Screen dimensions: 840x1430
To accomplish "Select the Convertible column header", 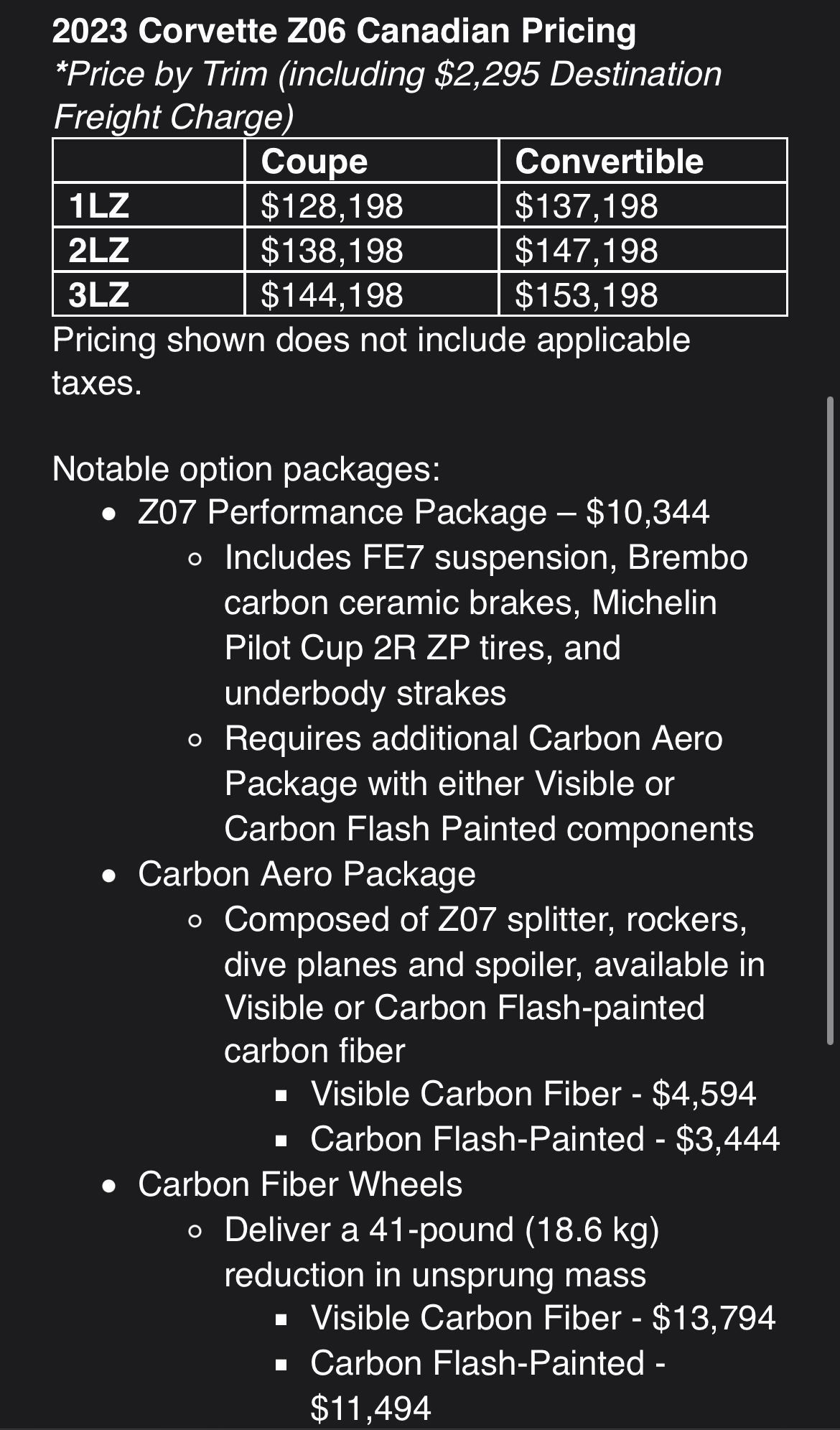I will (x=609, y=162).
